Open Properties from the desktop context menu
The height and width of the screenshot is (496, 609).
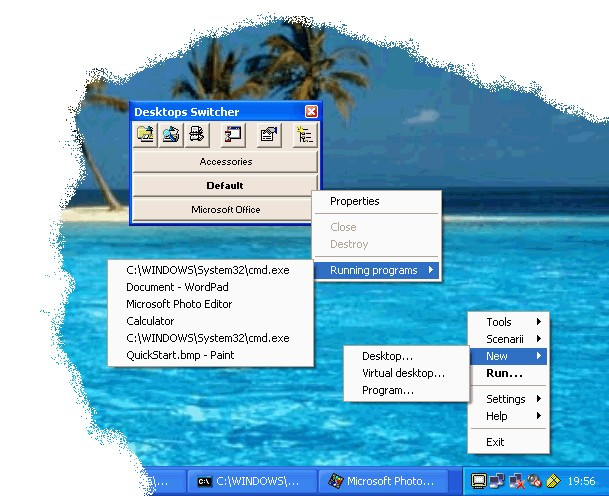pyautogui.click(x=376, y=201)
